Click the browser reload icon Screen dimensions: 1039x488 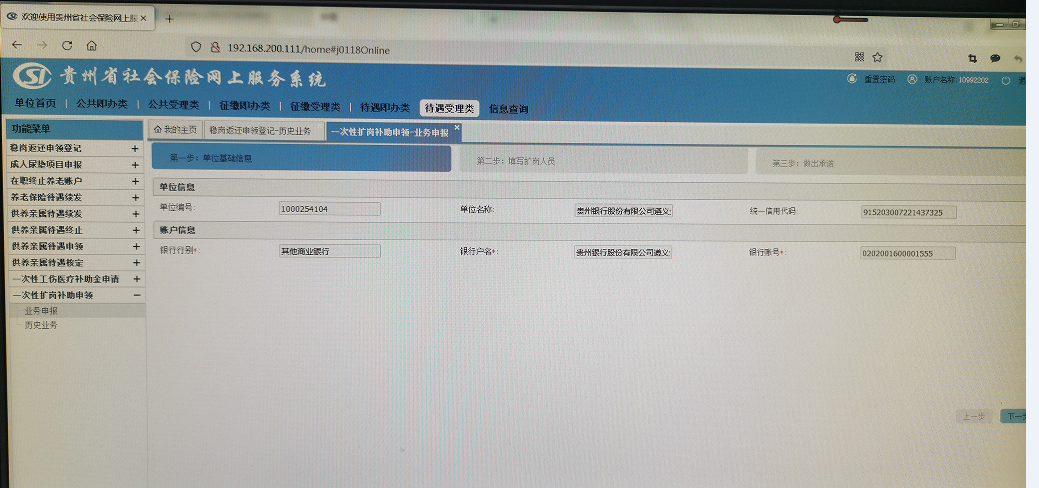point(67,46)
